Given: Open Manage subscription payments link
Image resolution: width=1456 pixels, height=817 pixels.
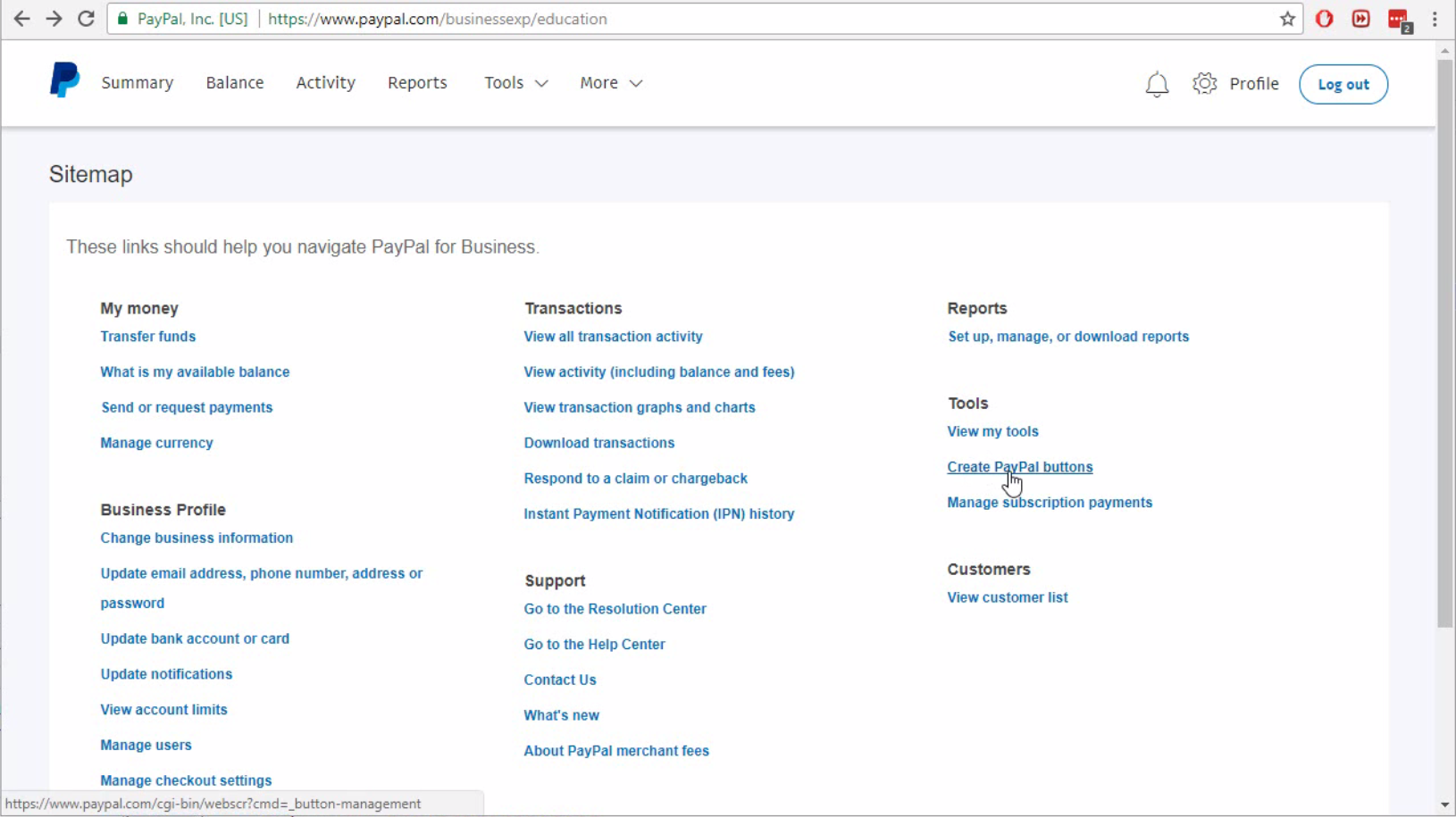Looking at the screenshot, I should pyautogui.click(x=1050, y=503).
